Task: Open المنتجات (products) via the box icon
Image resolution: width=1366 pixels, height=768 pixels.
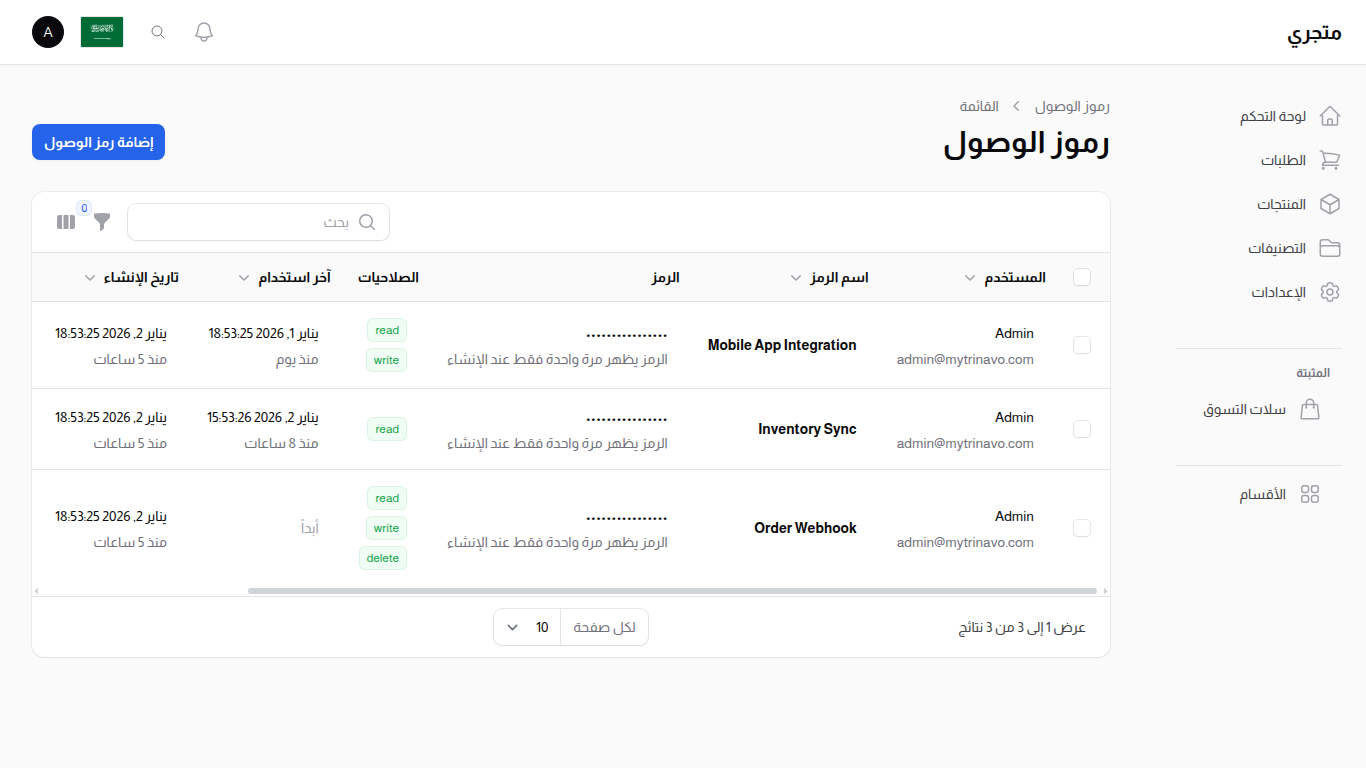Action: point(1330,204)
